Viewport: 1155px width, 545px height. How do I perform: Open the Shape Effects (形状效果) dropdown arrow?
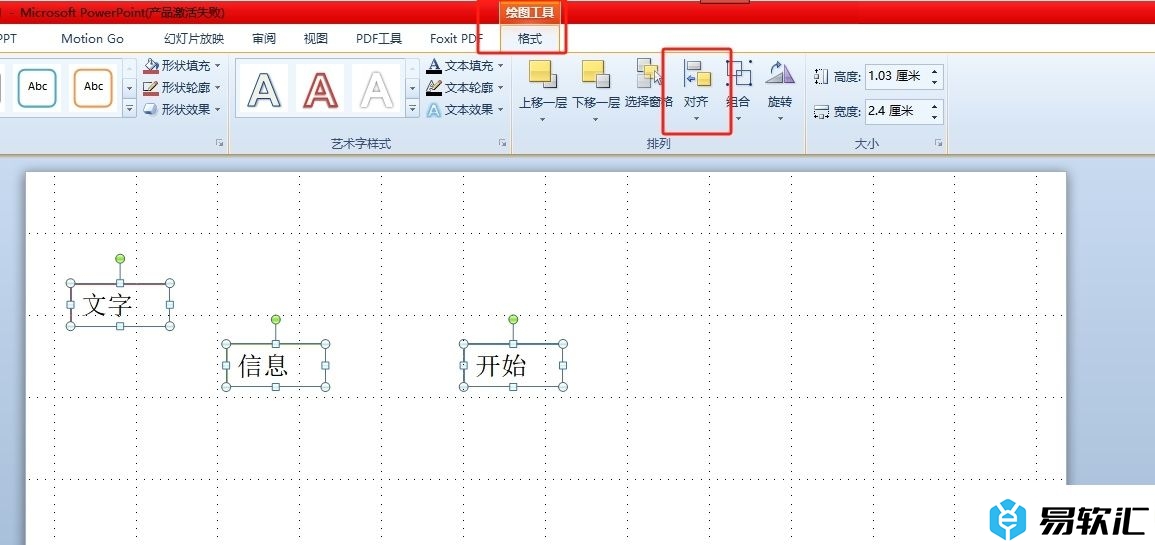217,109
